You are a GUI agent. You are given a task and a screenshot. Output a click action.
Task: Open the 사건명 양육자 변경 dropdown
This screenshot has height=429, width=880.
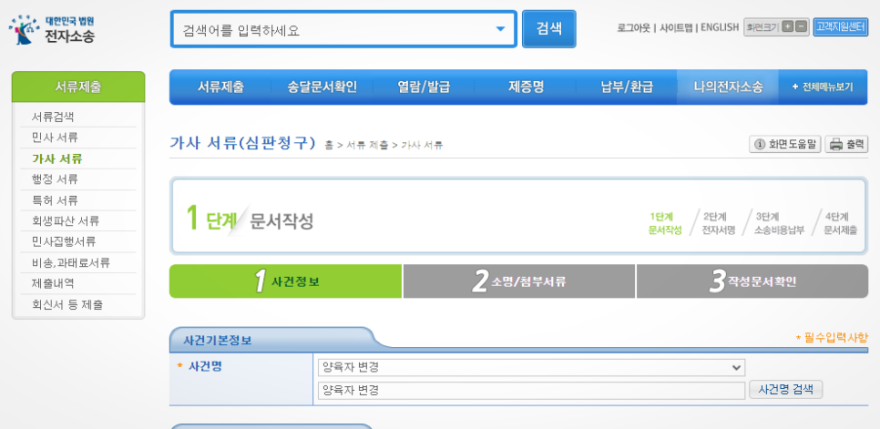pyautogui.click(x=530, y=367)
